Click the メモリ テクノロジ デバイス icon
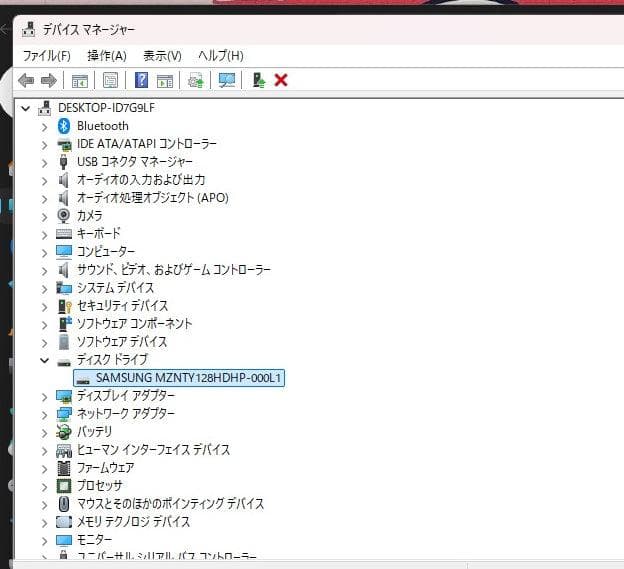The width and height of the screenshot is (624, 569). tap(64, 522)
